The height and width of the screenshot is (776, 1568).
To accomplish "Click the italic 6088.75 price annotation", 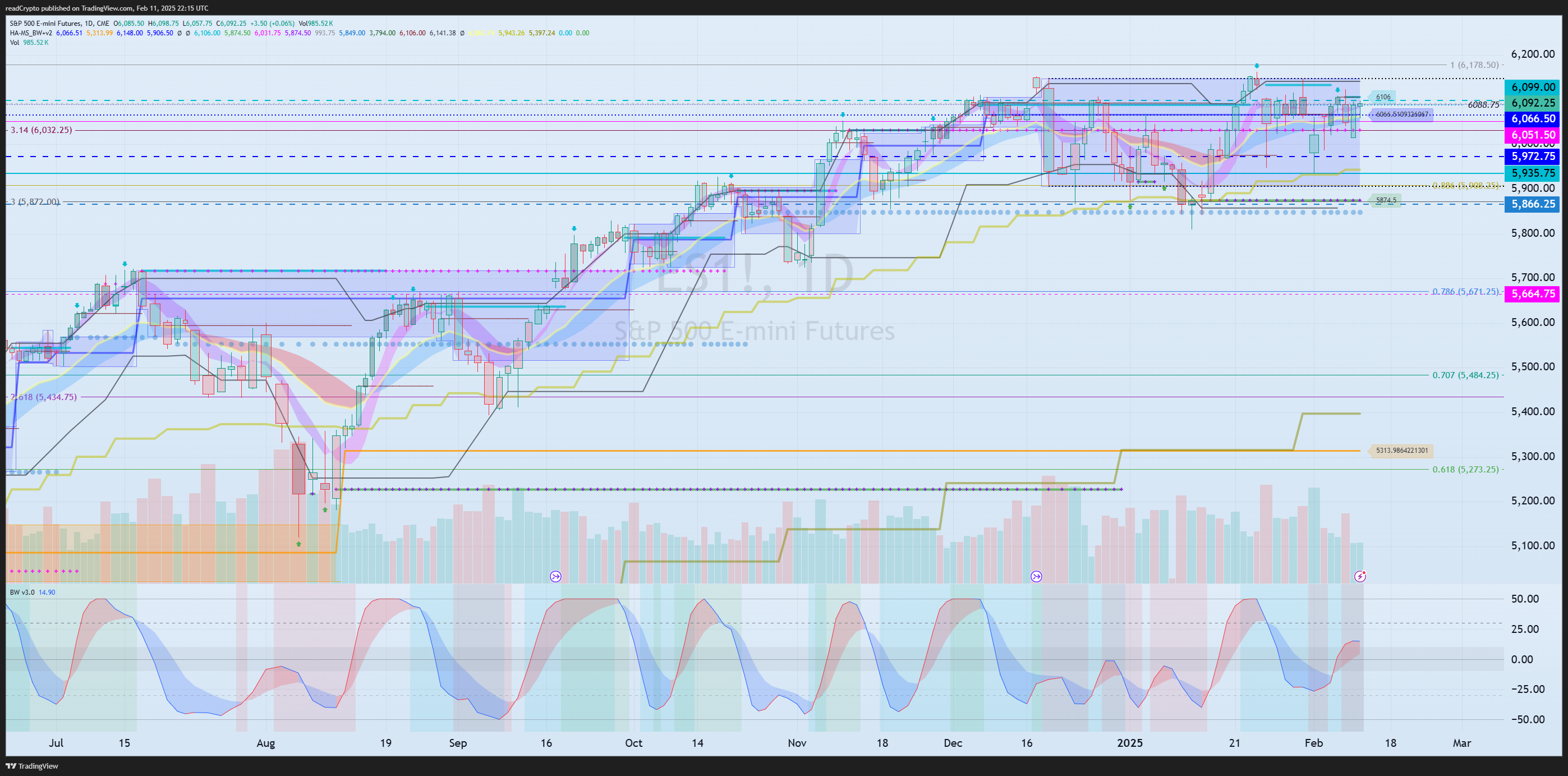I will coord(1483,105).
